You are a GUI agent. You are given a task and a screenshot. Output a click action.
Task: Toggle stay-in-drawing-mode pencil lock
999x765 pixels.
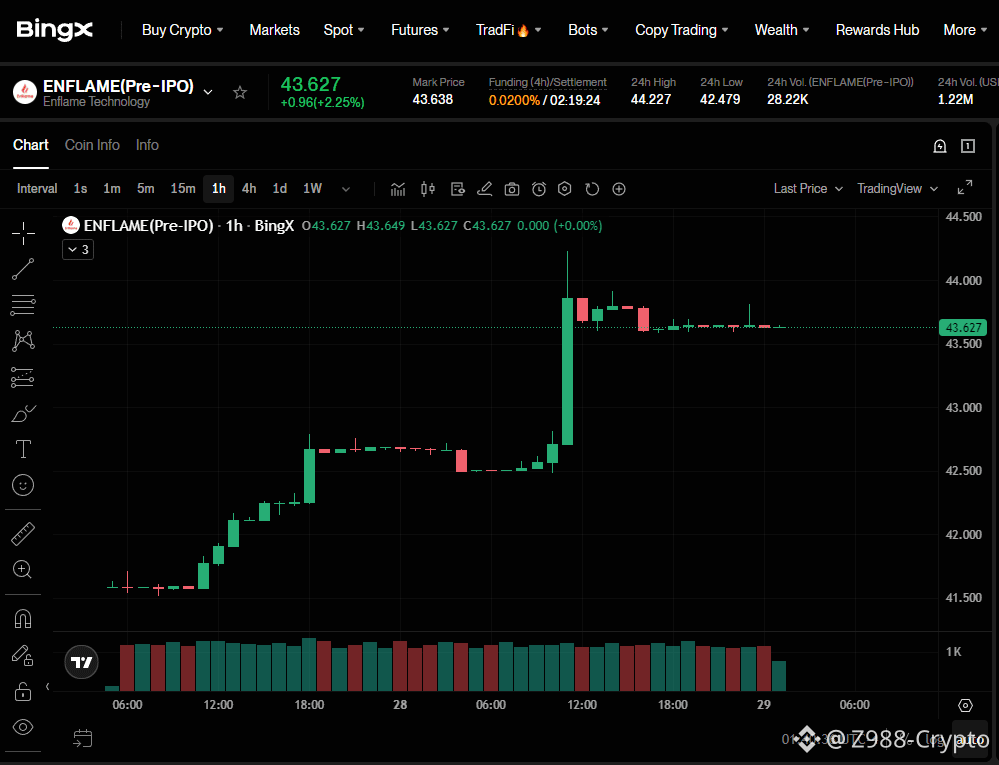[x=23, y=655]
